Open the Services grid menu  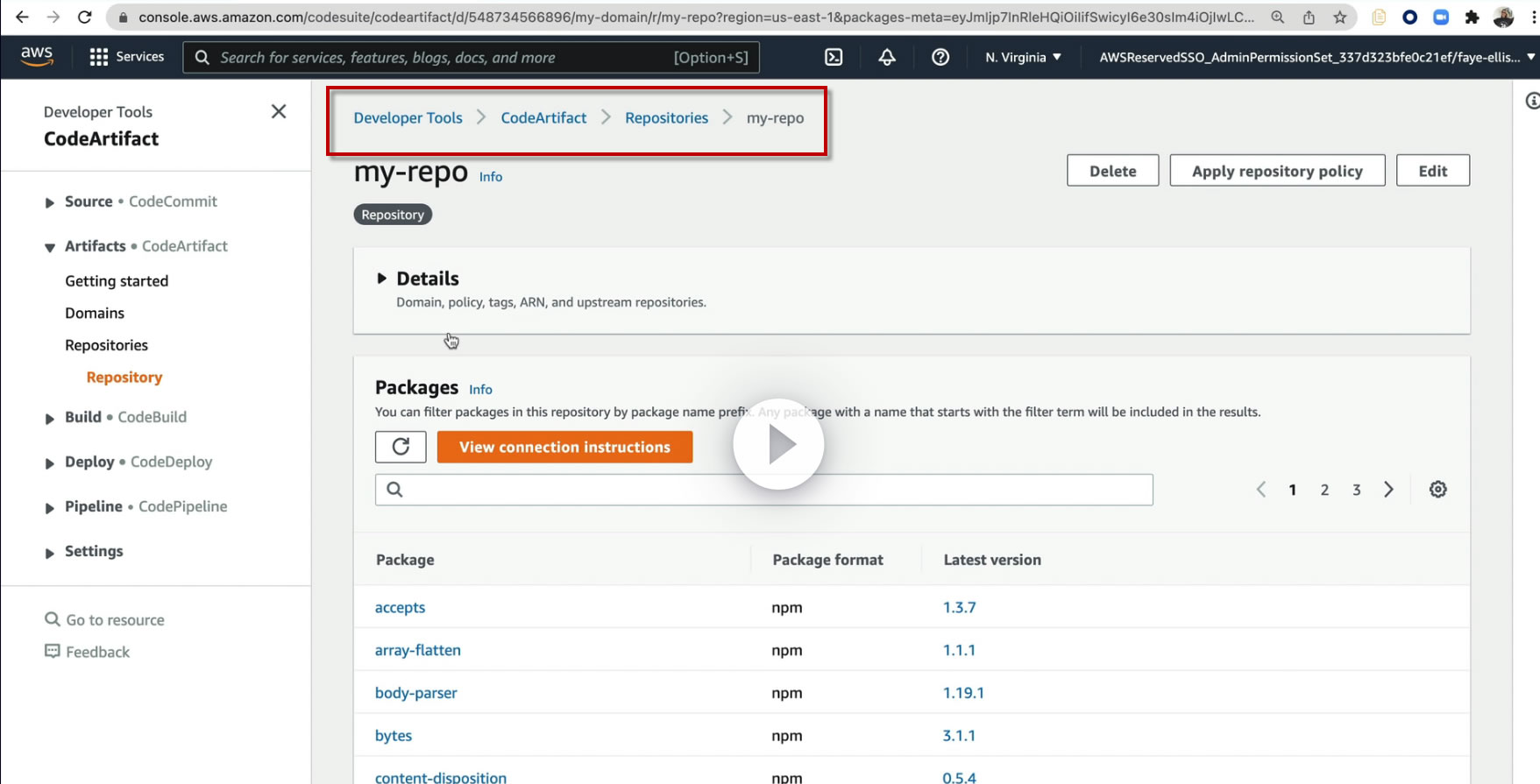126,57
